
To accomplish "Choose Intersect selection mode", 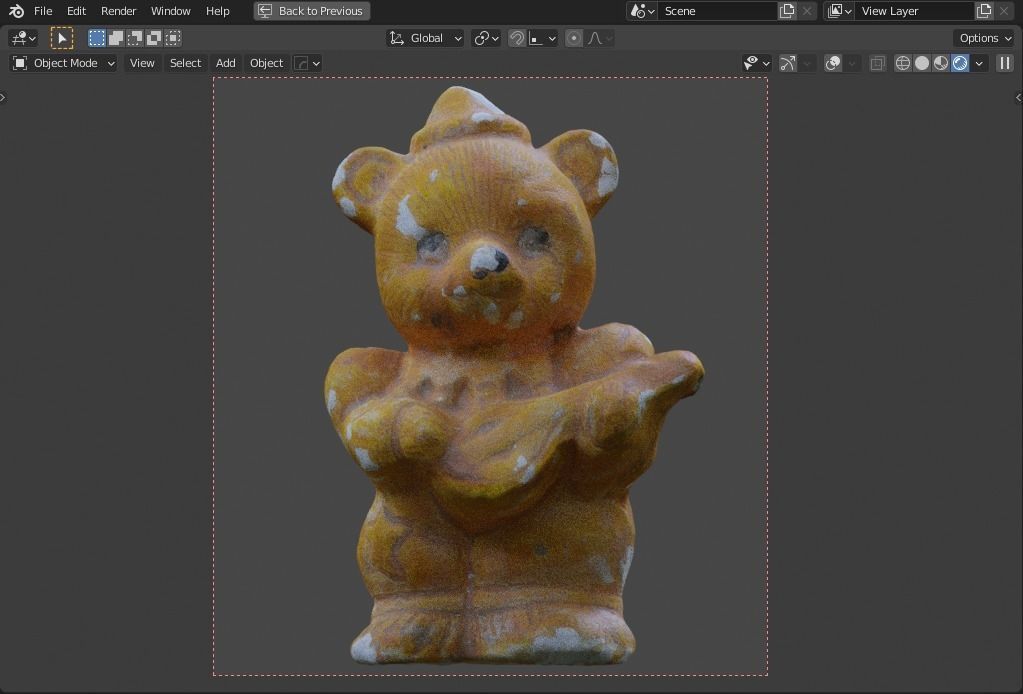I will point(173,38).
